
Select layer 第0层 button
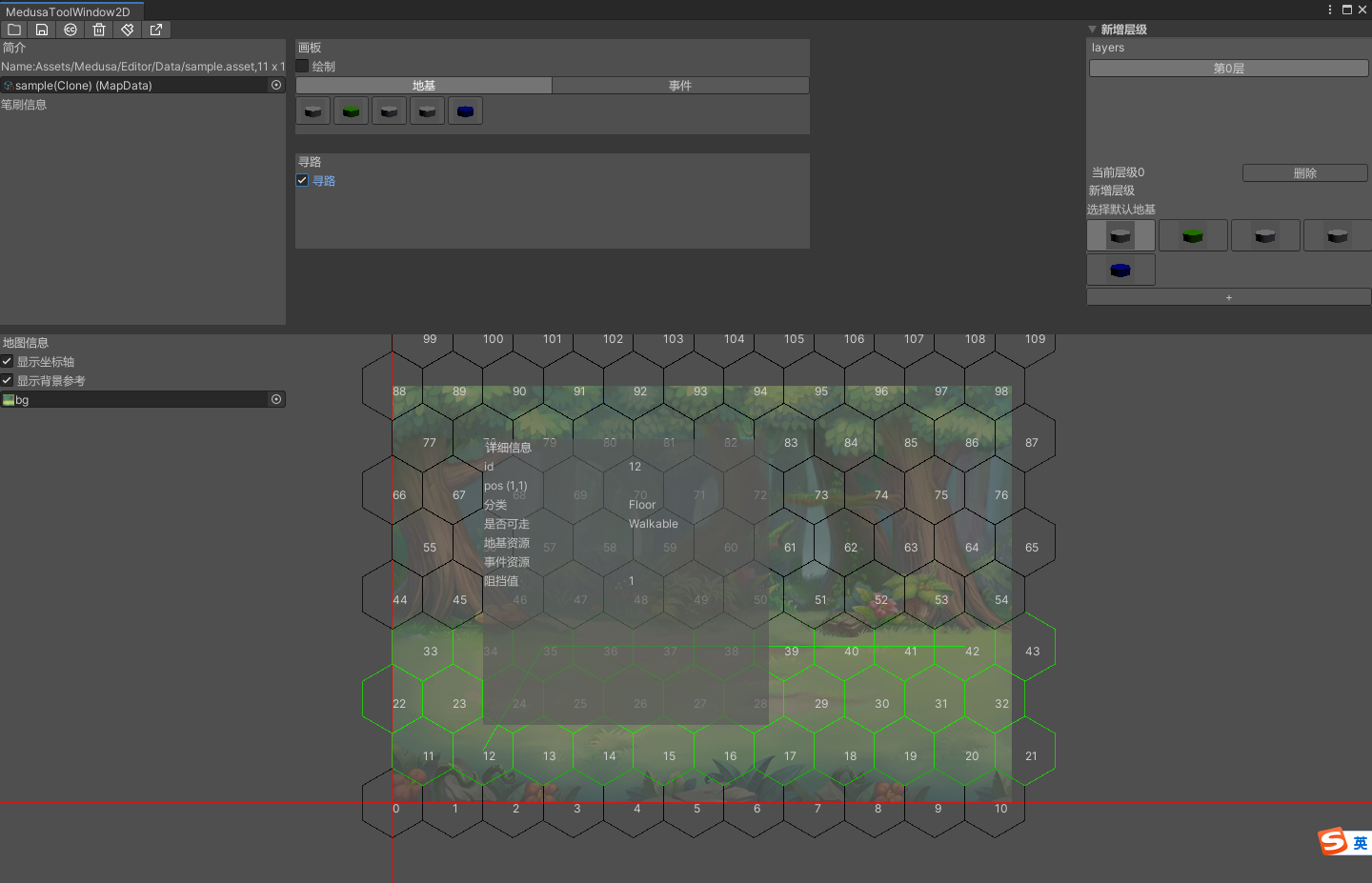1229,69
